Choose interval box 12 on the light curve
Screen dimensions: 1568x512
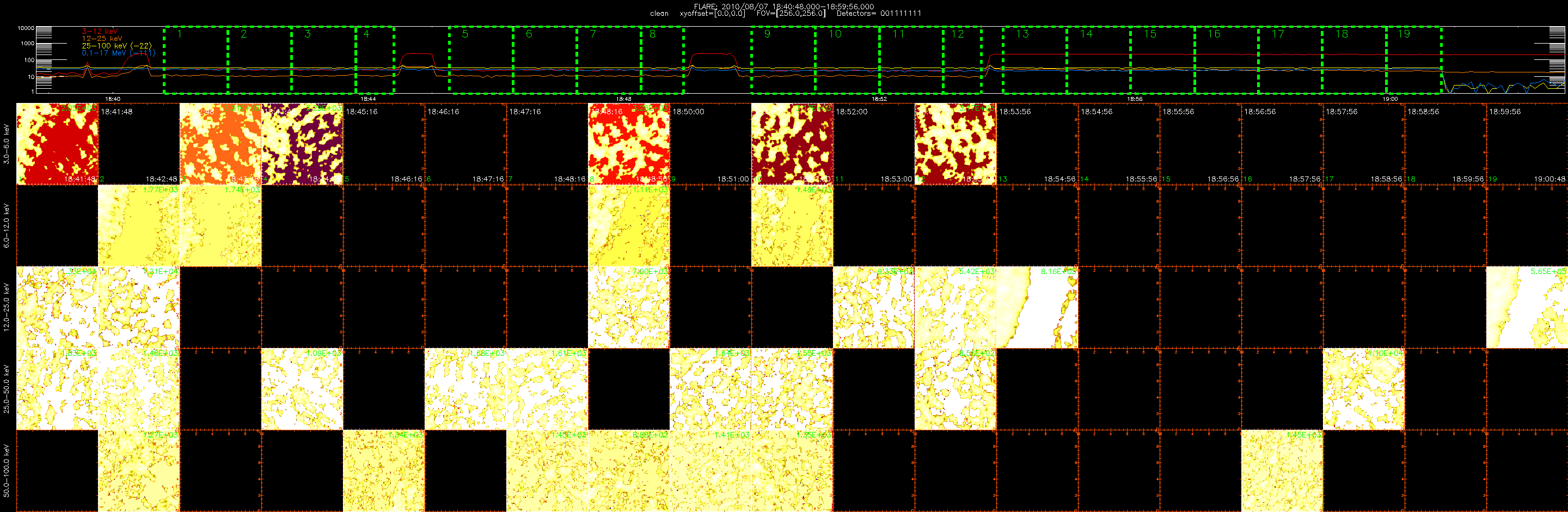(x=963, y=60)
